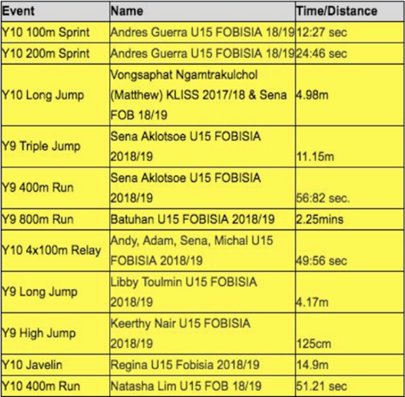Click the Y10 100m Sprint cell
The image size is (405, 397).
[x=55, y=32]
